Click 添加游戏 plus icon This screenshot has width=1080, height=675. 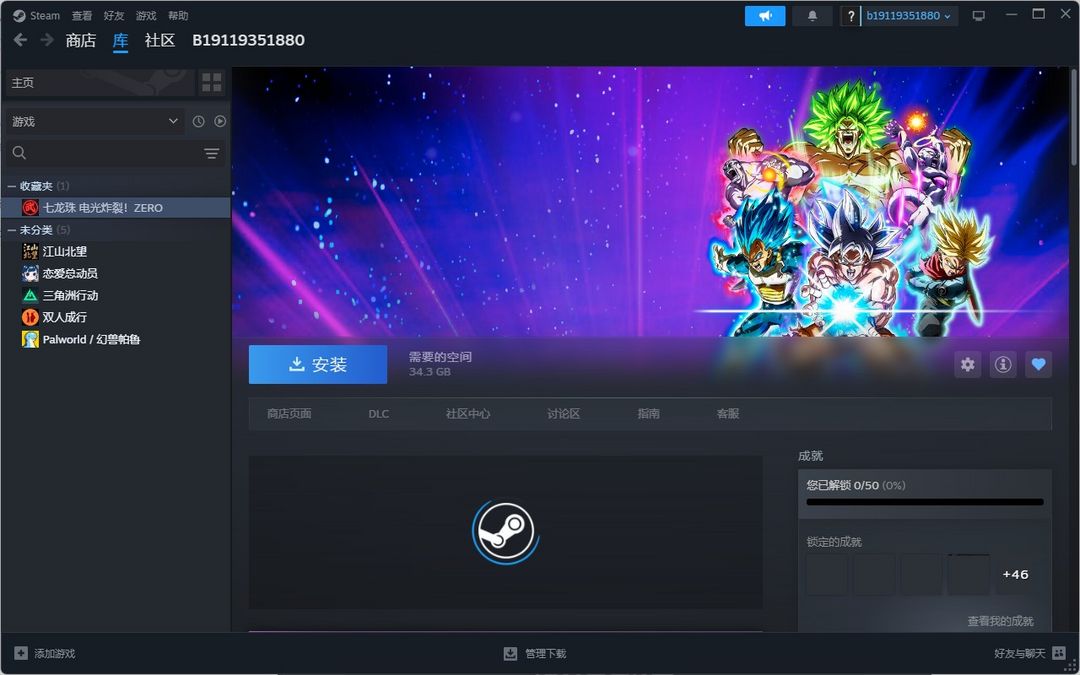pos(21,653)
